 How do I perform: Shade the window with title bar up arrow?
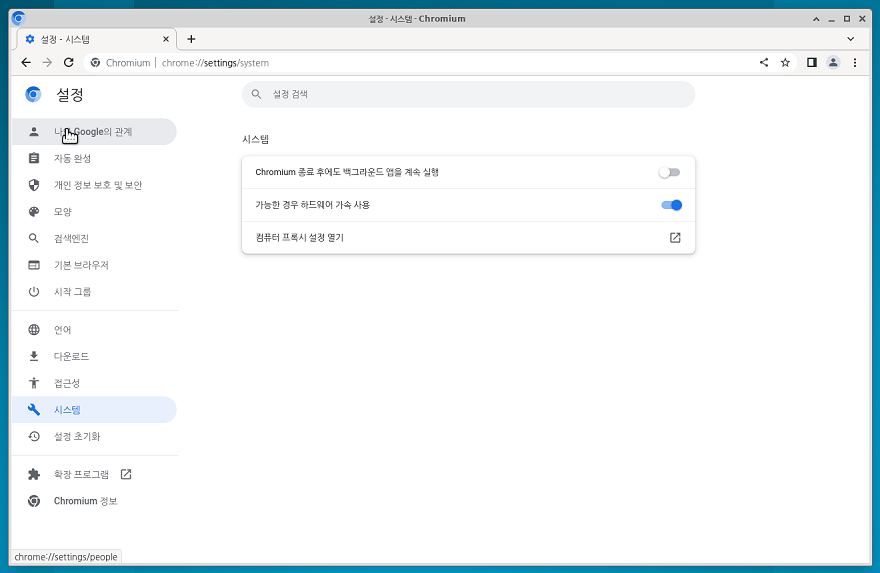tap(816, 19)
